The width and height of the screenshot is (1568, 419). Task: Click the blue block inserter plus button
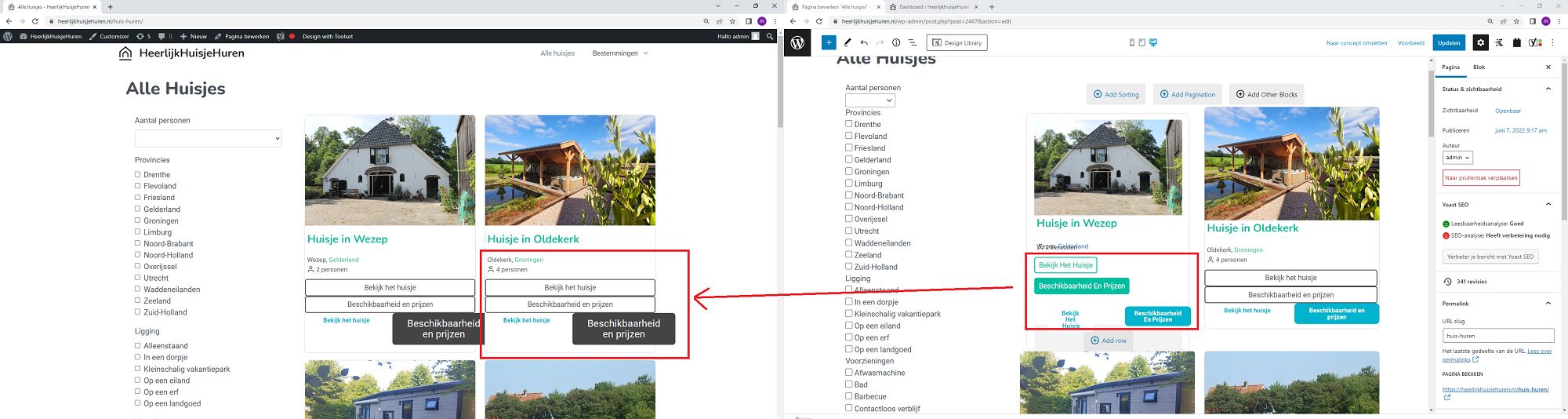pyautogui.click(x=829, y=42)
